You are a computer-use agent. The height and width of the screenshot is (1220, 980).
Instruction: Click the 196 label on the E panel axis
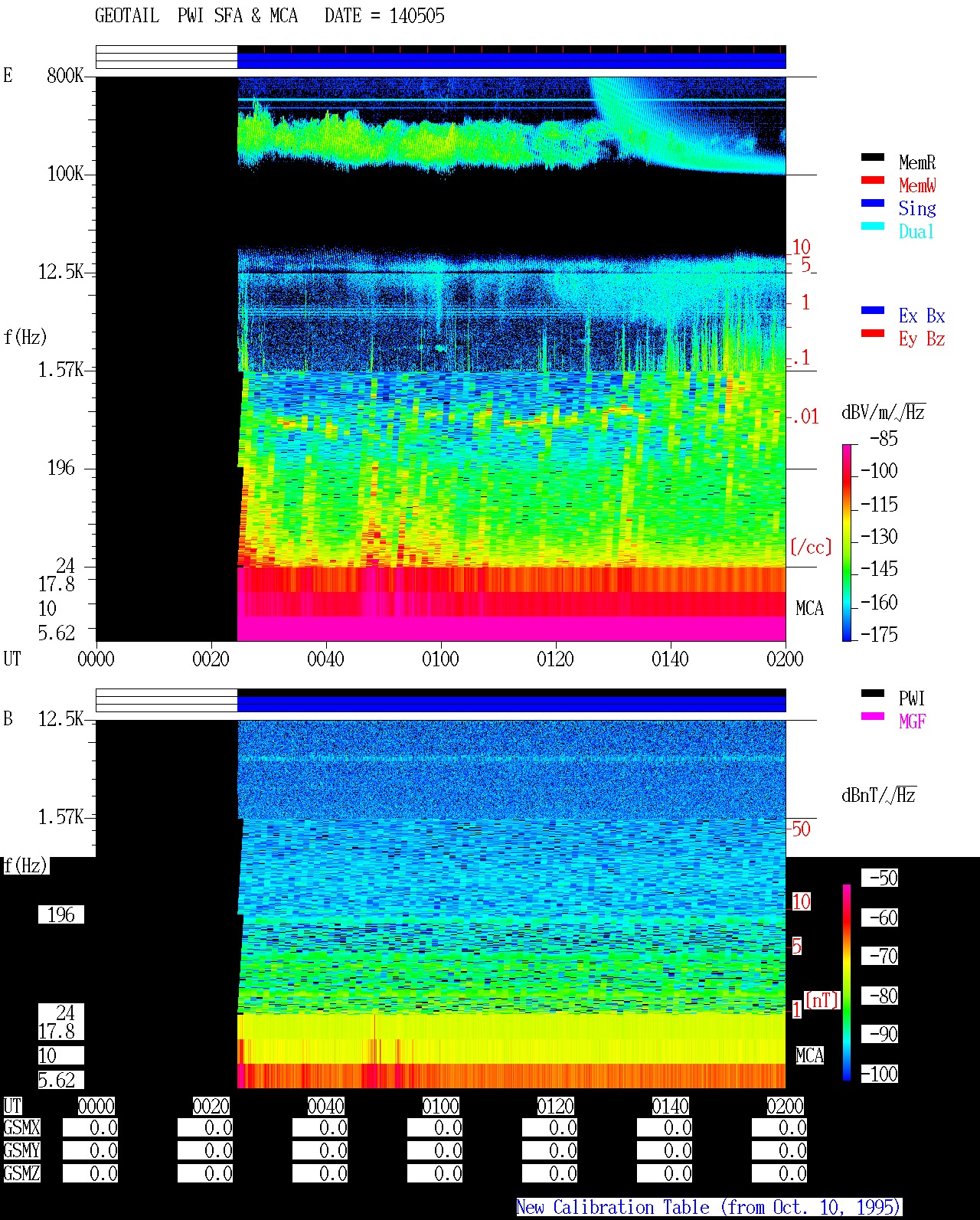61,467
